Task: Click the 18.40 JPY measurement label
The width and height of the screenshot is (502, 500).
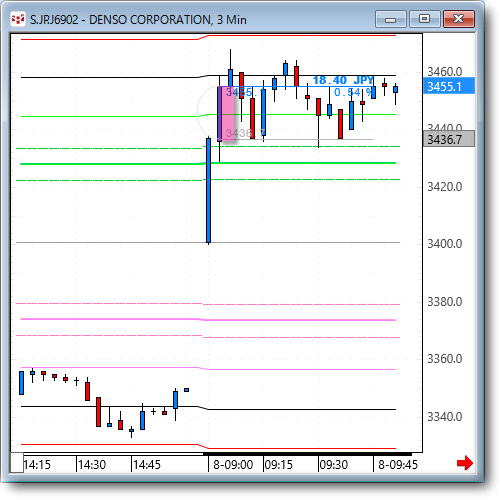Action: [x=343, y=80]
